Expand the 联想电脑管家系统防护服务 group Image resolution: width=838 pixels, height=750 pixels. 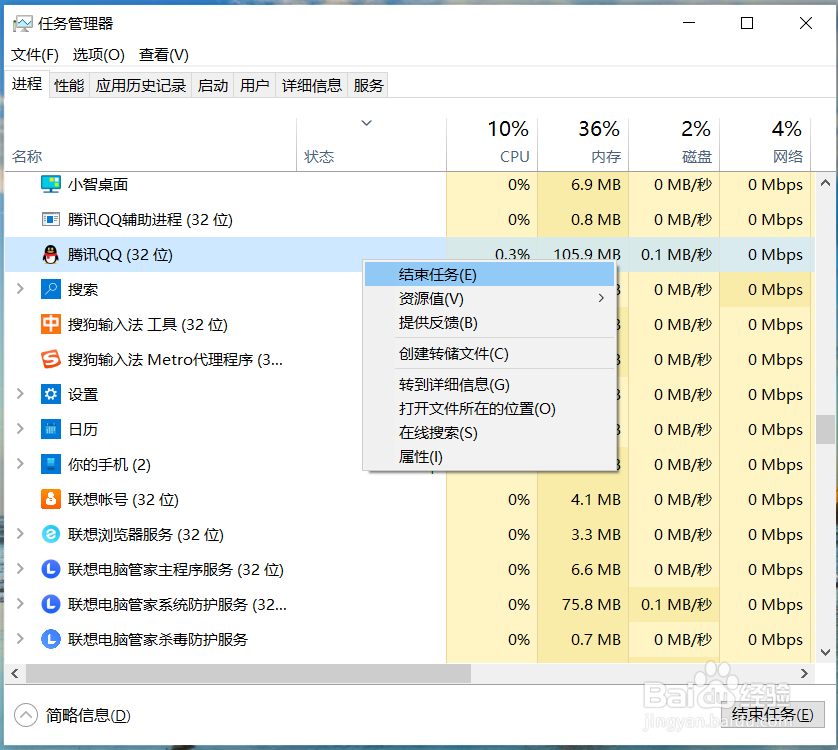[x=20, y=605]
